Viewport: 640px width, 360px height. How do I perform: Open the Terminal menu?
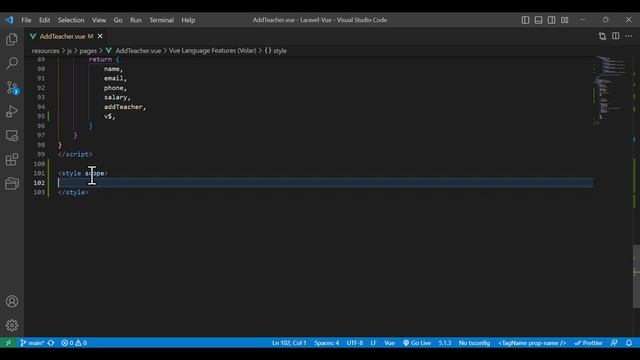tap(161, 20)
